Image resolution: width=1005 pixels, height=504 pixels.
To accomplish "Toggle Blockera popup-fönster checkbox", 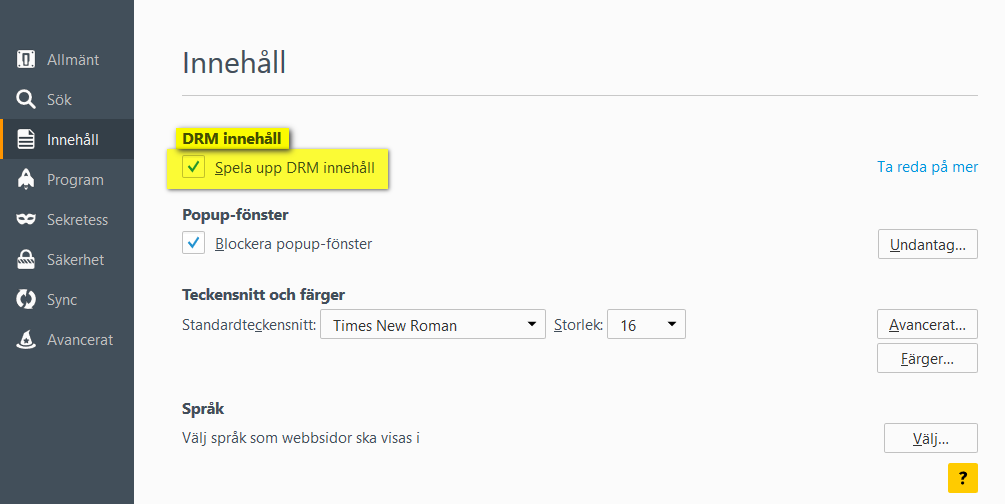I will pyautogui.click(x=194, y=243).
